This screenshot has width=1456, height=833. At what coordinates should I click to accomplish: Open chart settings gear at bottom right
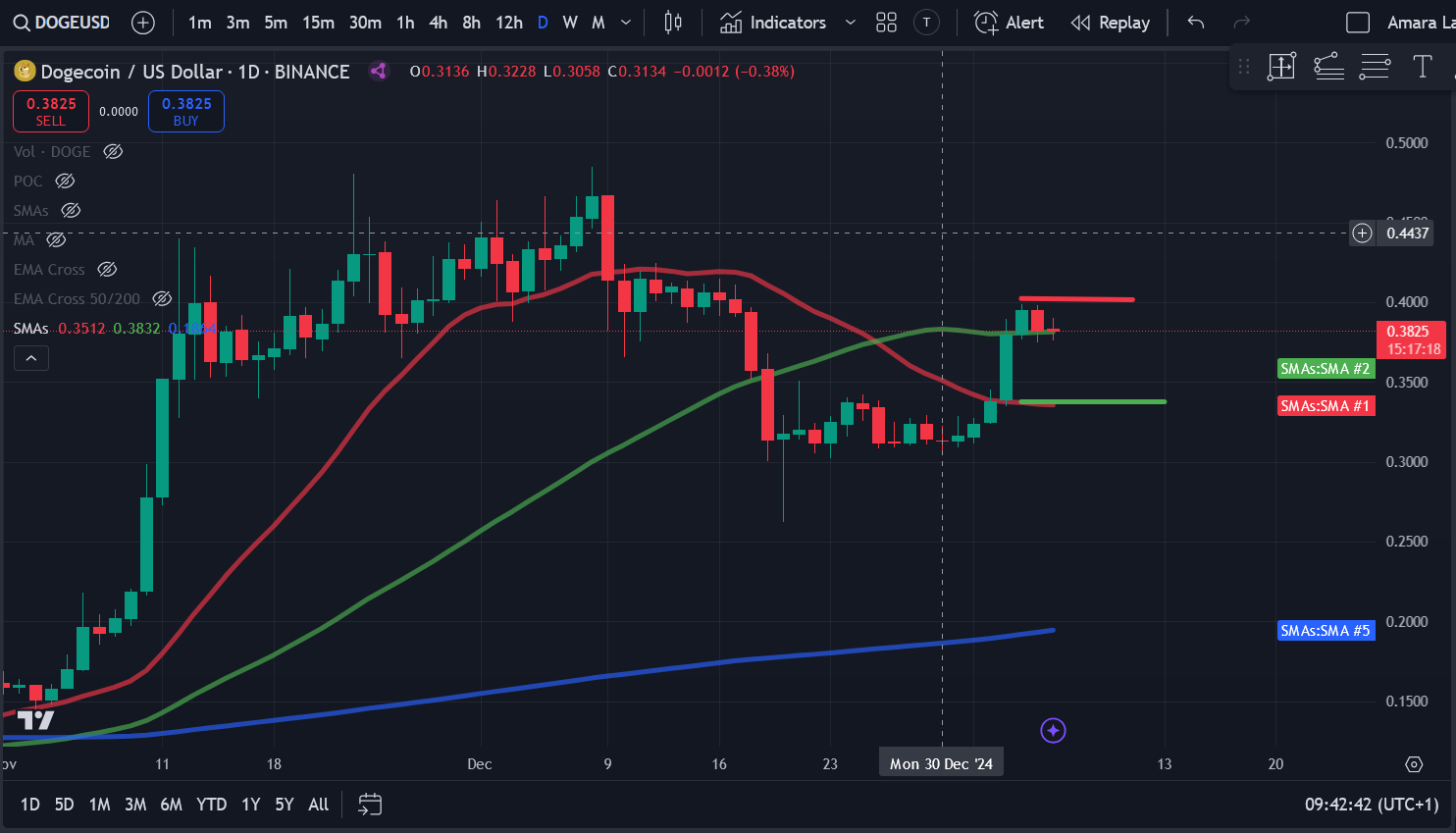tap(1414, 763)
